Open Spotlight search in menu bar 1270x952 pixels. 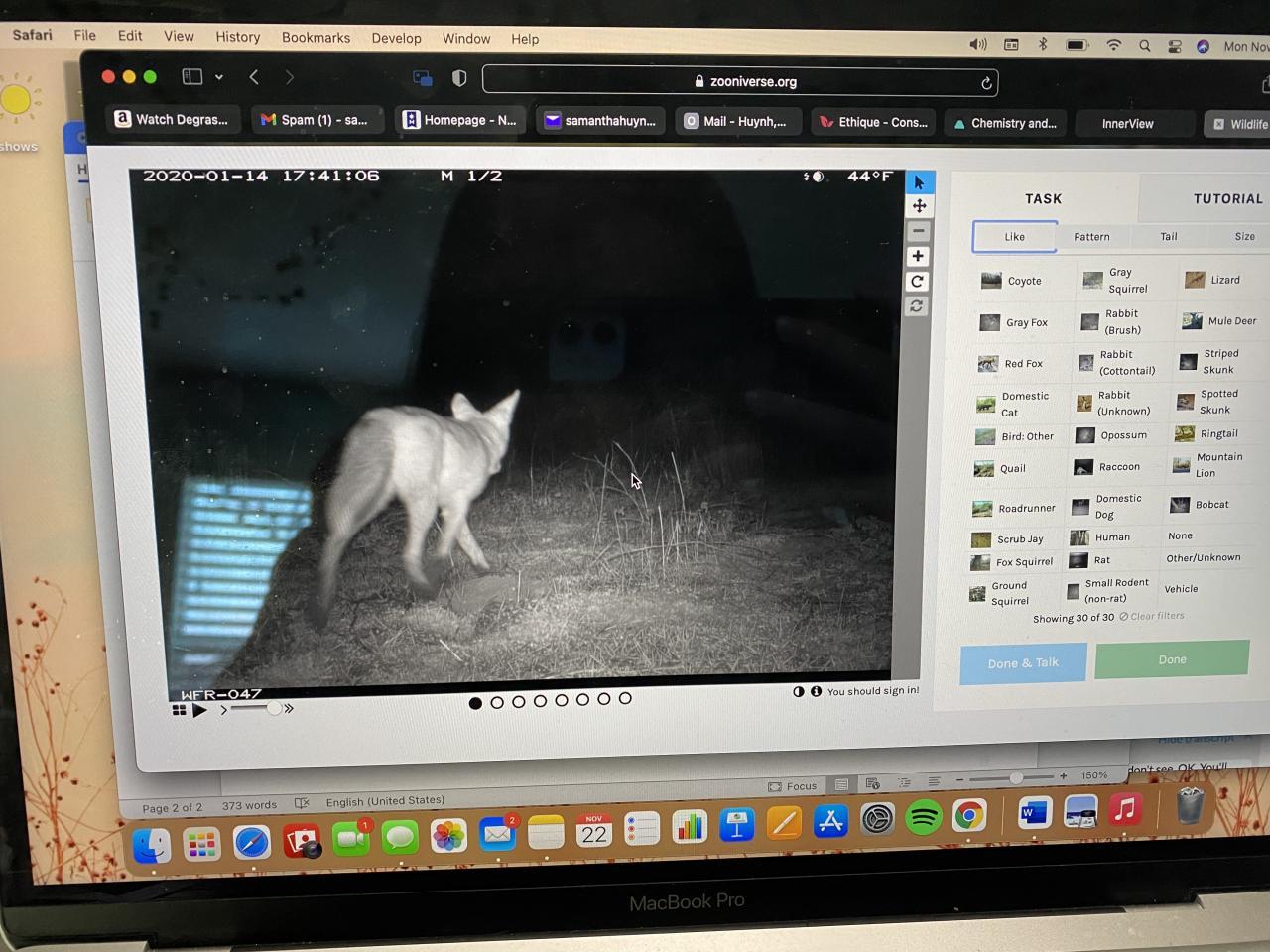[1144, 45]
